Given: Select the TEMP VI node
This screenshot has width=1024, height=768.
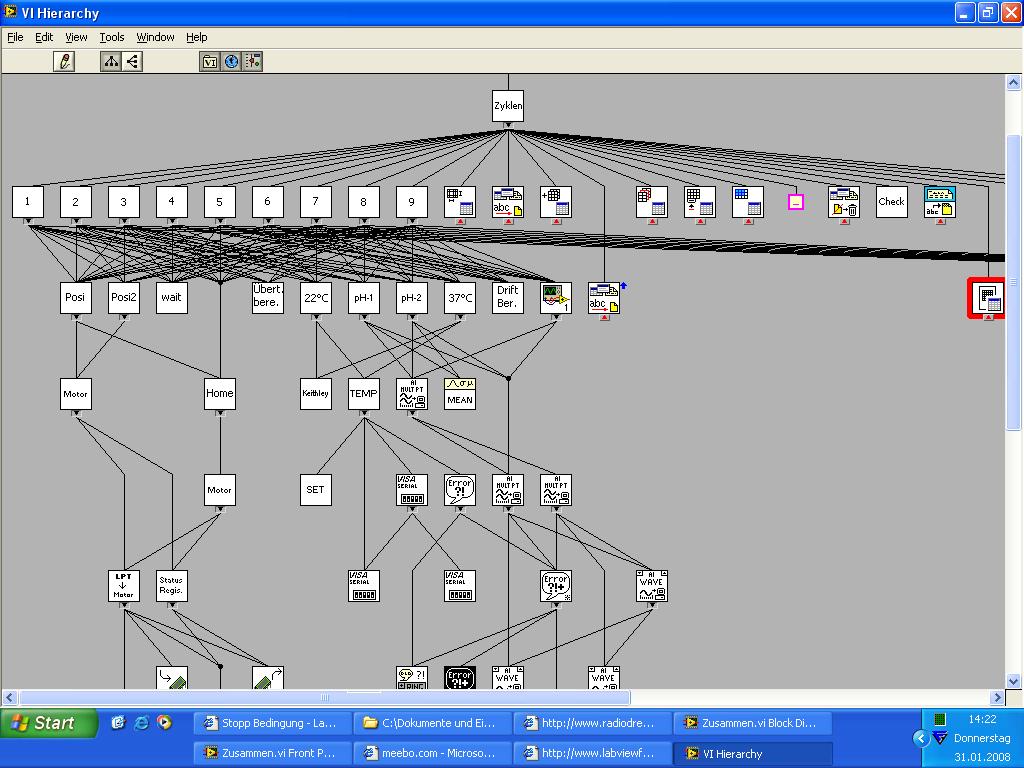Looking at the screenshot, I should pyautogui.click(x=364, y=394).
